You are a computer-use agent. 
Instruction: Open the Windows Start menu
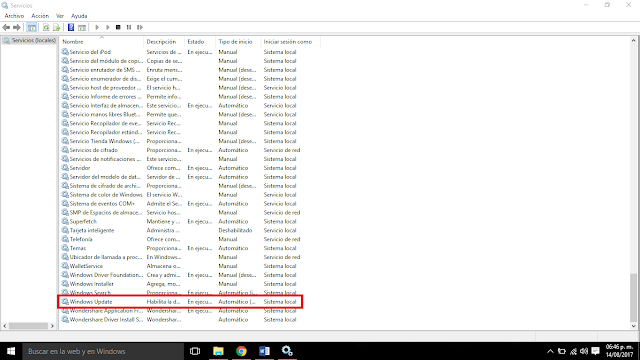pos(11,351)
